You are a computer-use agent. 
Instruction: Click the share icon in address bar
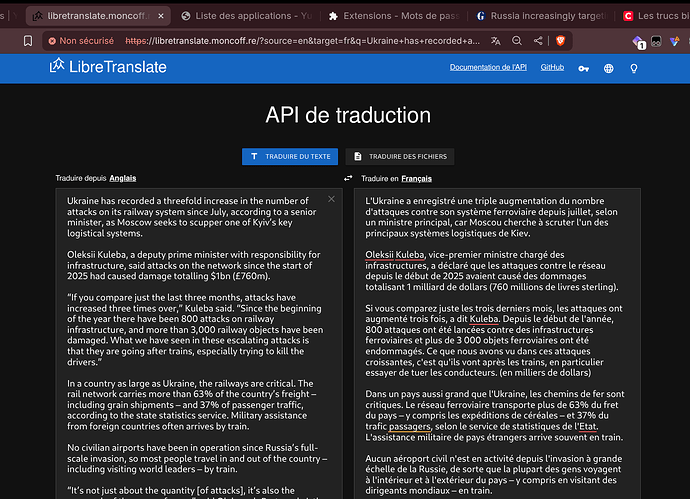click(x=539, y=41)
